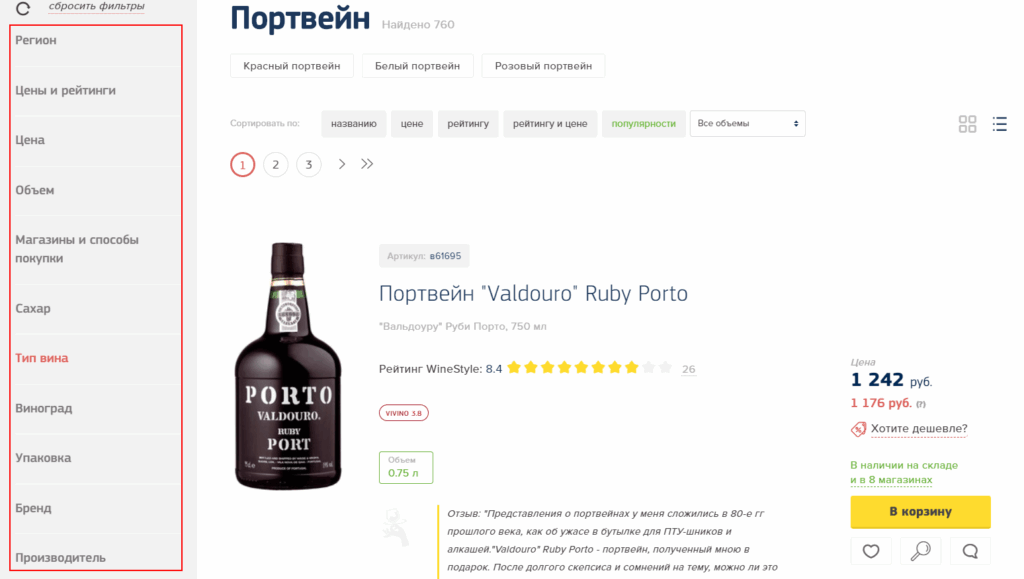Image resolution: width=1024 pixels, height=579 pixels.
Task: Switch to grid view layout
Action: pos(967,124)
